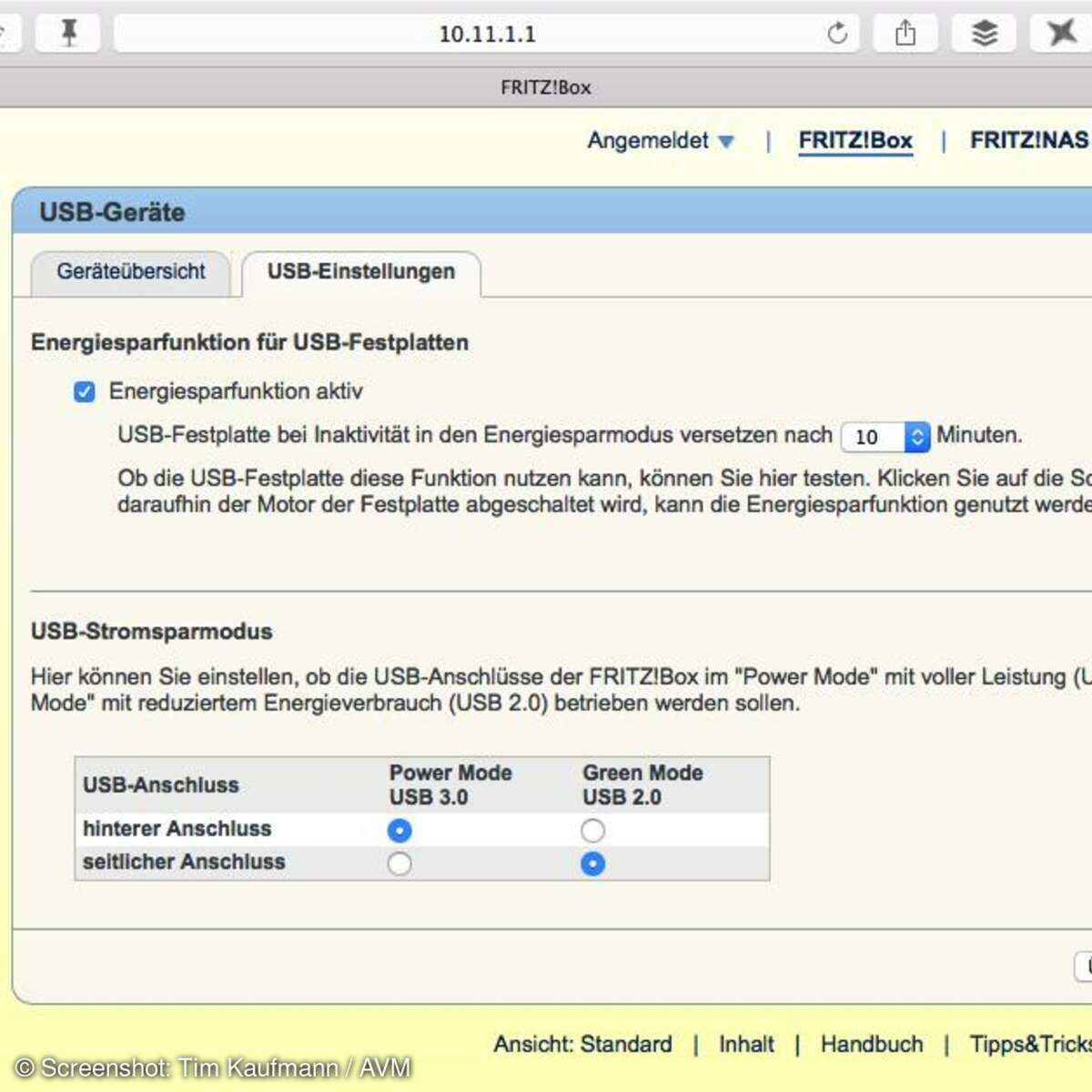Select Green Mode for hinterer Anschluss
The height and width of the screenshot is (1092, 1092).
(592, 830)
